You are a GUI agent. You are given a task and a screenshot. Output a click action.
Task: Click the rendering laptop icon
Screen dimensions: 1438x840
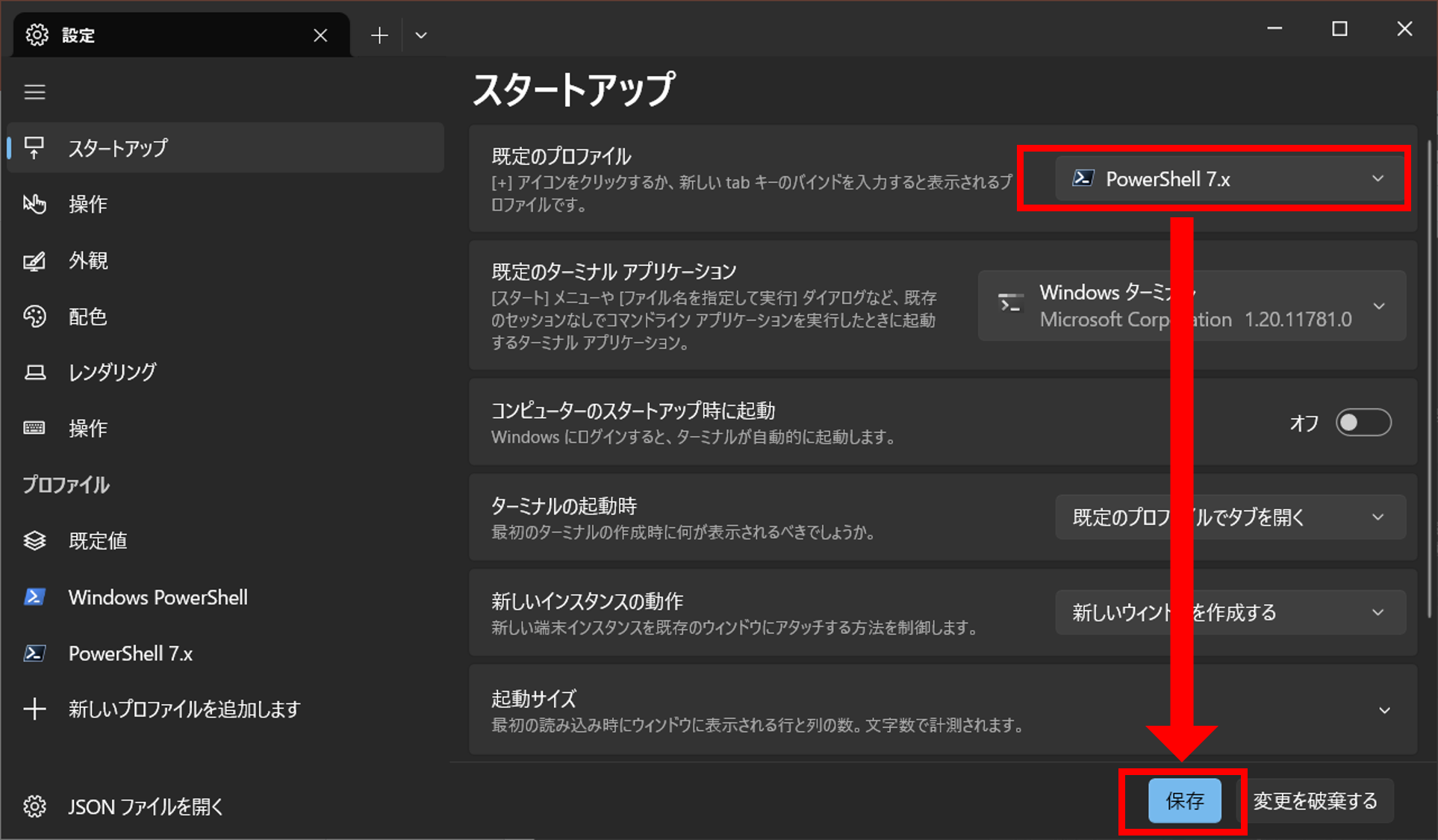tap(34, 373)
